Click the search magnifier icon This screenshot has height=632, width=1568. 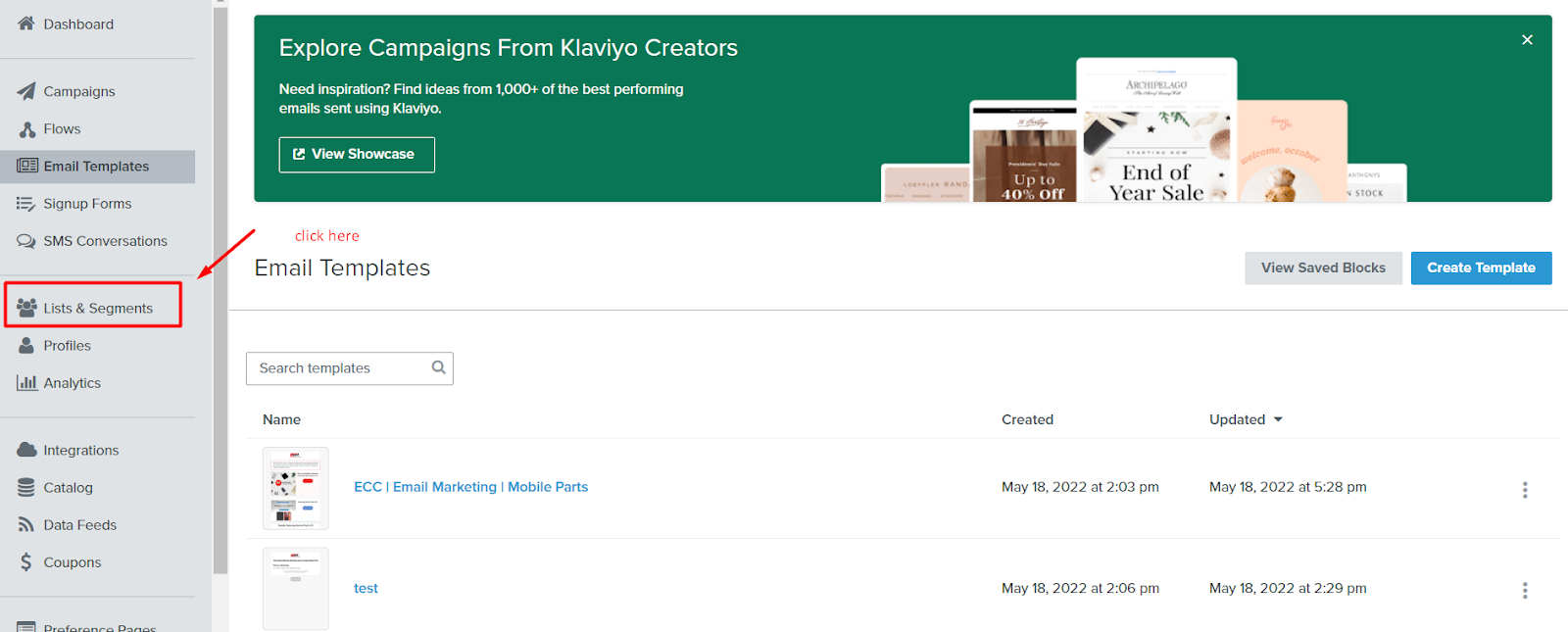point(439,367)
